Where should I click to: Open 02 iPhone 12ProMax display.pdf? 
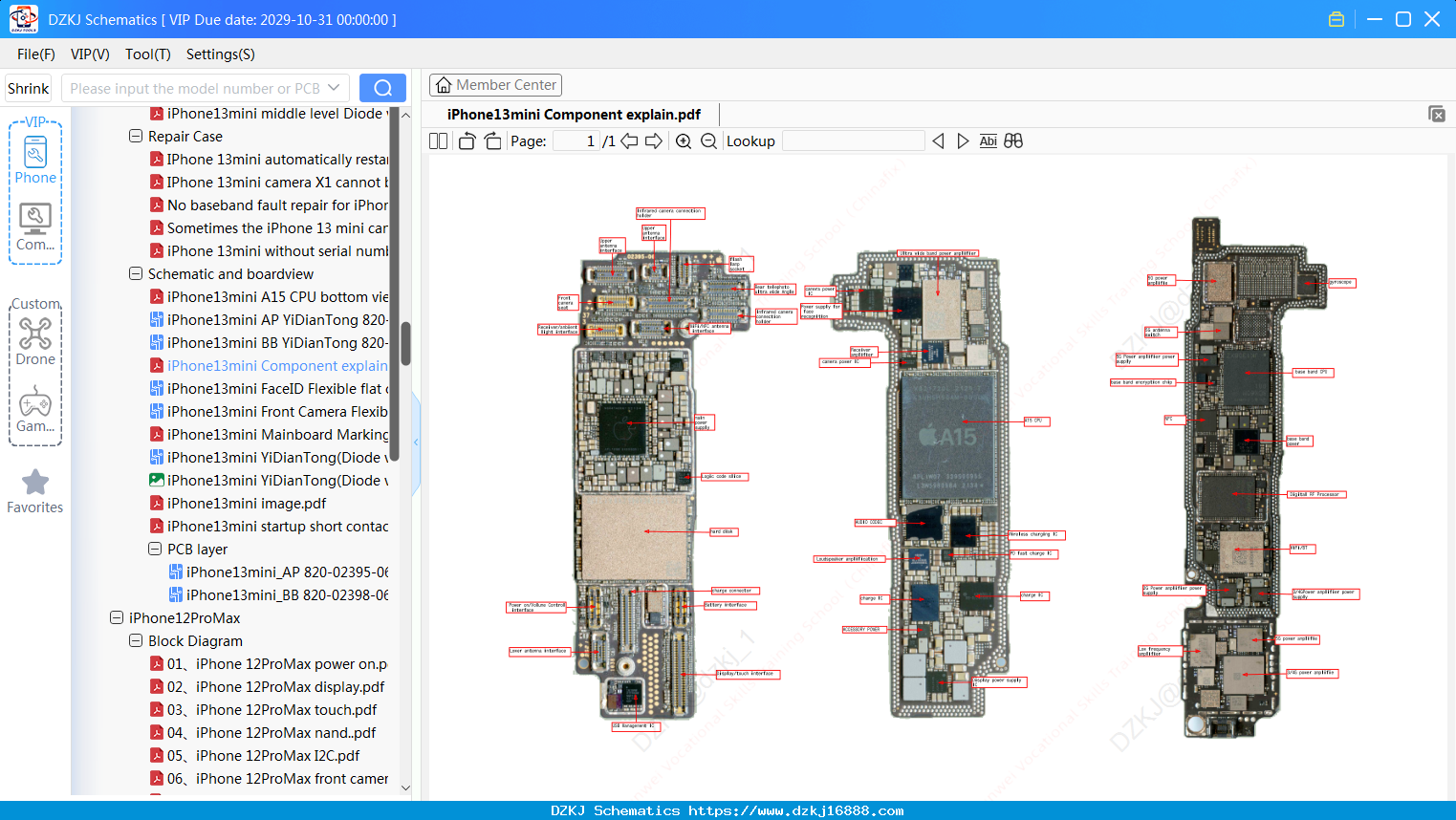point(267,687)
